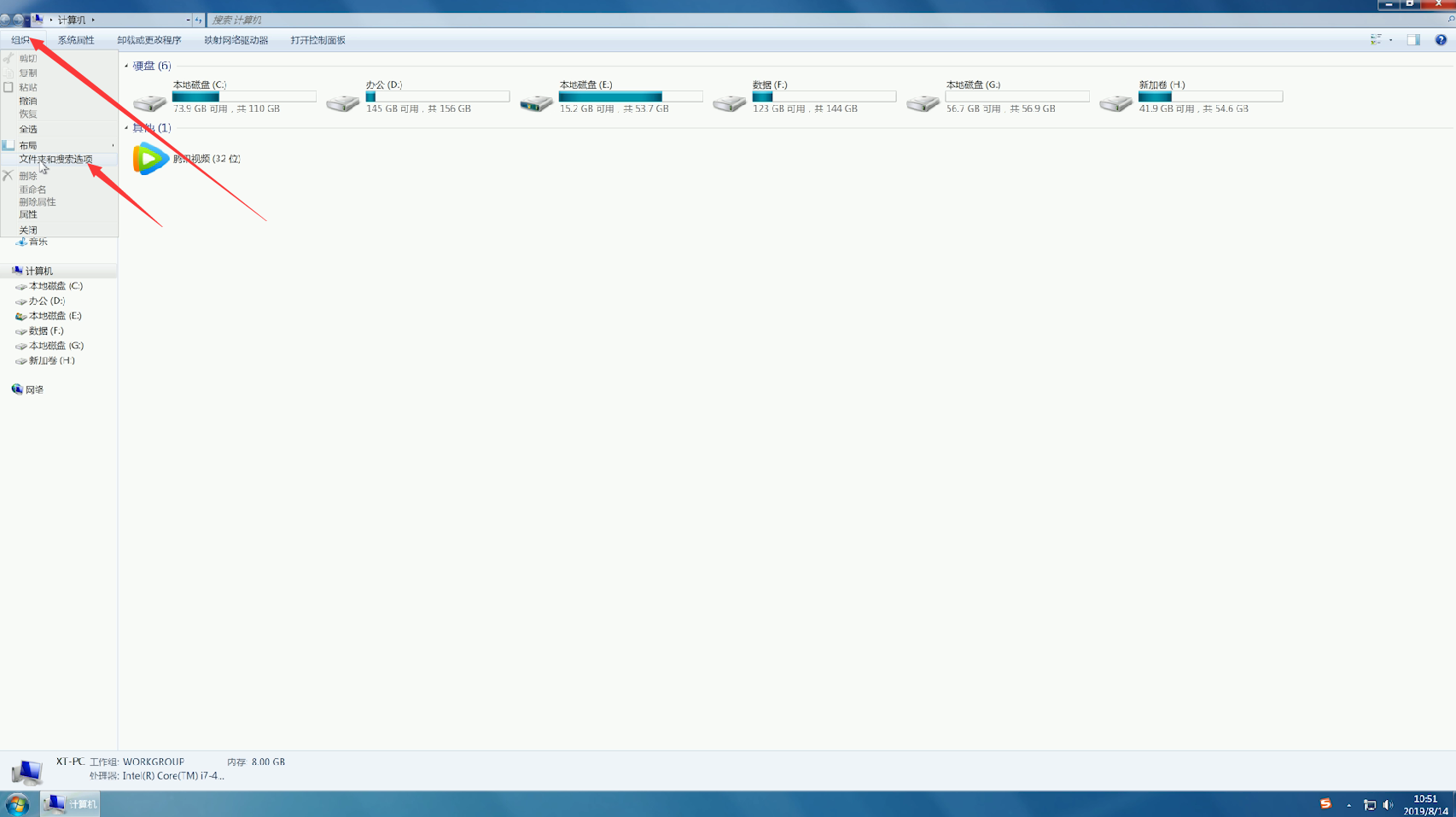Select the 本地磁盘 (C:) drive icon in the main pane
The width and height of the screenshot is (1456, 817).
[x=149, y=103]
